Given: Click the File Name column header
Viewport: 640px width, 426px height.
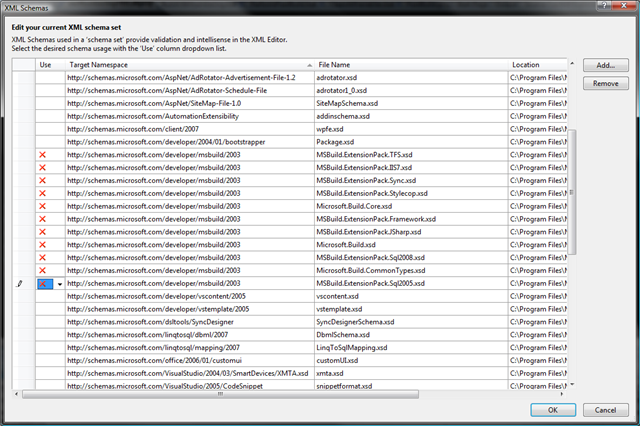Looking at the screenshot, I should (x=411, y=65).
